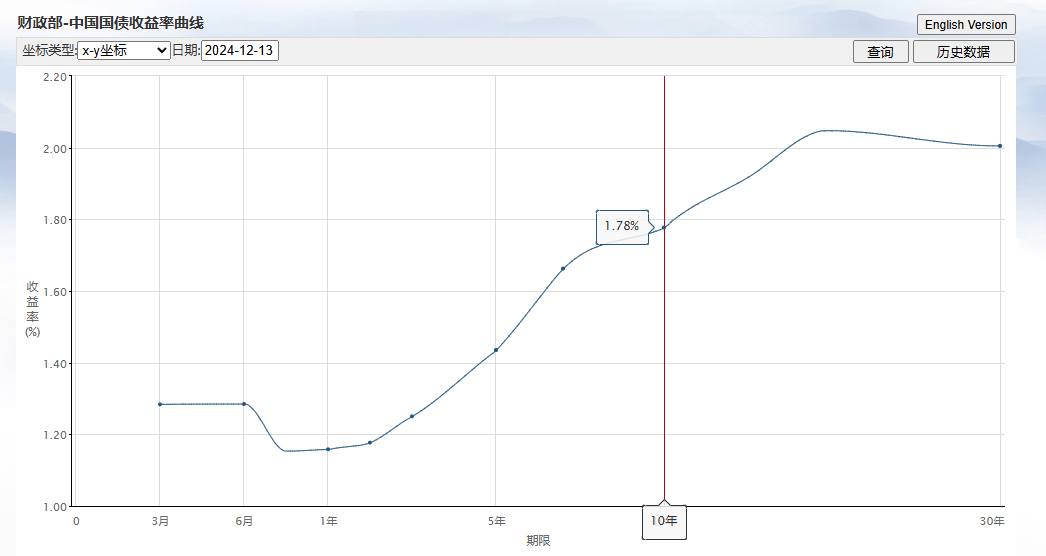
Task: Click the 日期 input field showing 2024-12-13
Action: [239, 50]
